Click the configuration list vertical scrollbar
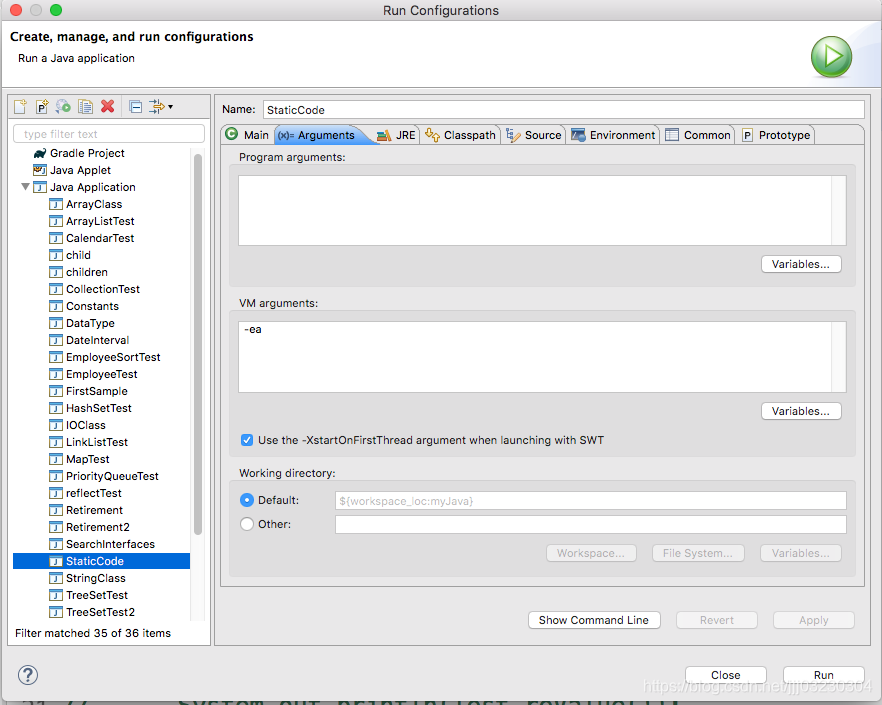882x705 pixels. click(x=197, y=343)
